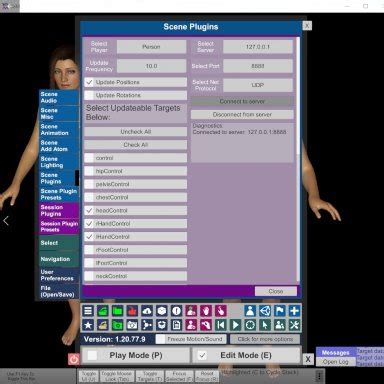
Task: Click the open package box icon in bottom row
Action: tap(162, 325)
